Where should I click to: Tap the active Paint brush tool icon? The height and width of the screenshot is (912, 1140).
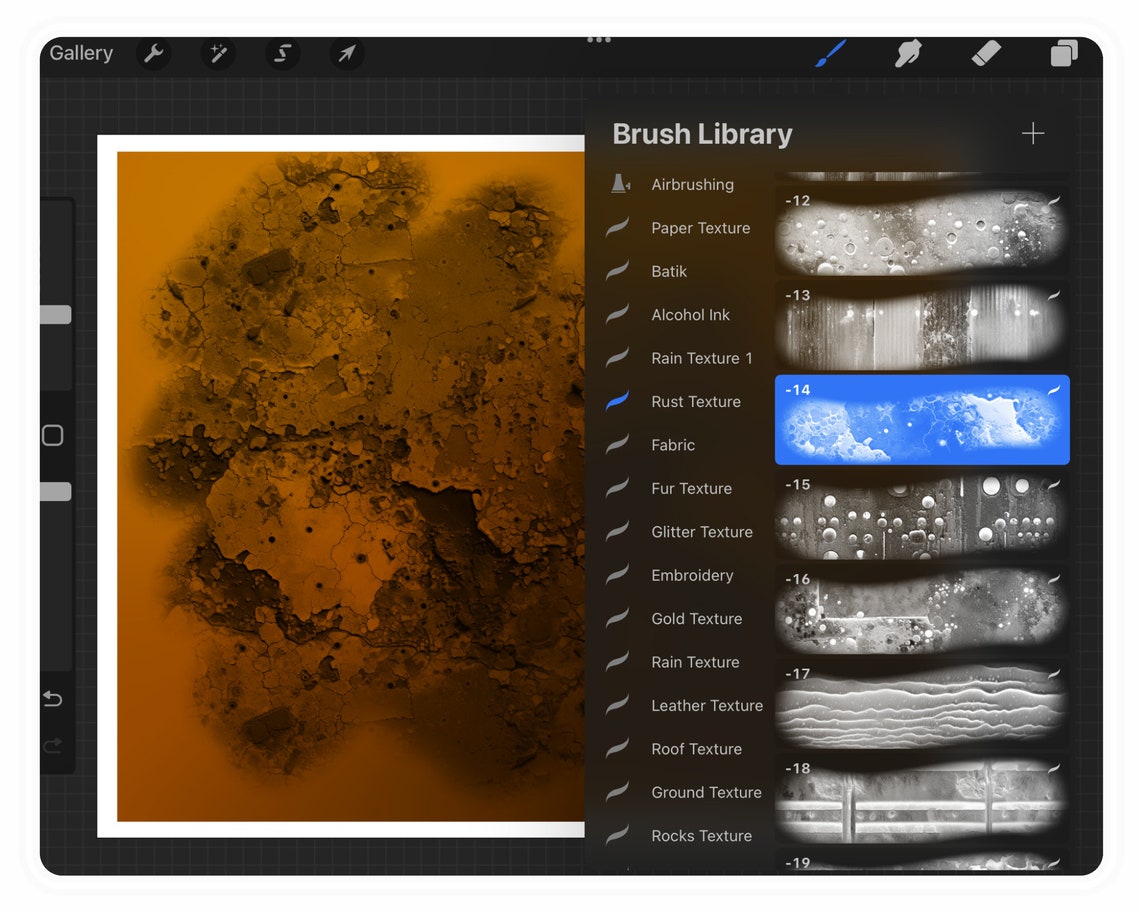829,54
